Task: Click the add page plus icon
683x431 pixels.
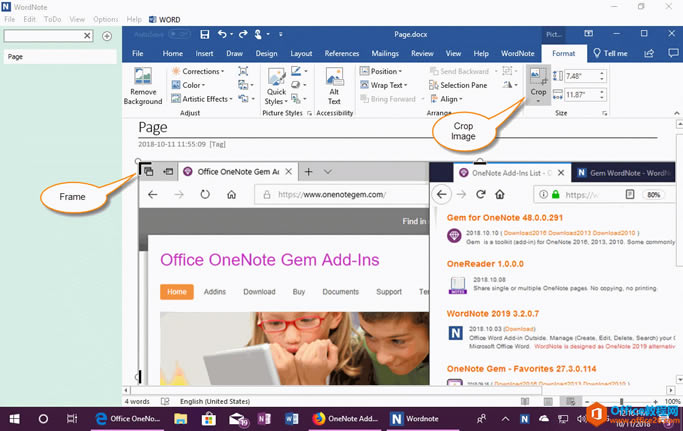Action: click(107, 36)
